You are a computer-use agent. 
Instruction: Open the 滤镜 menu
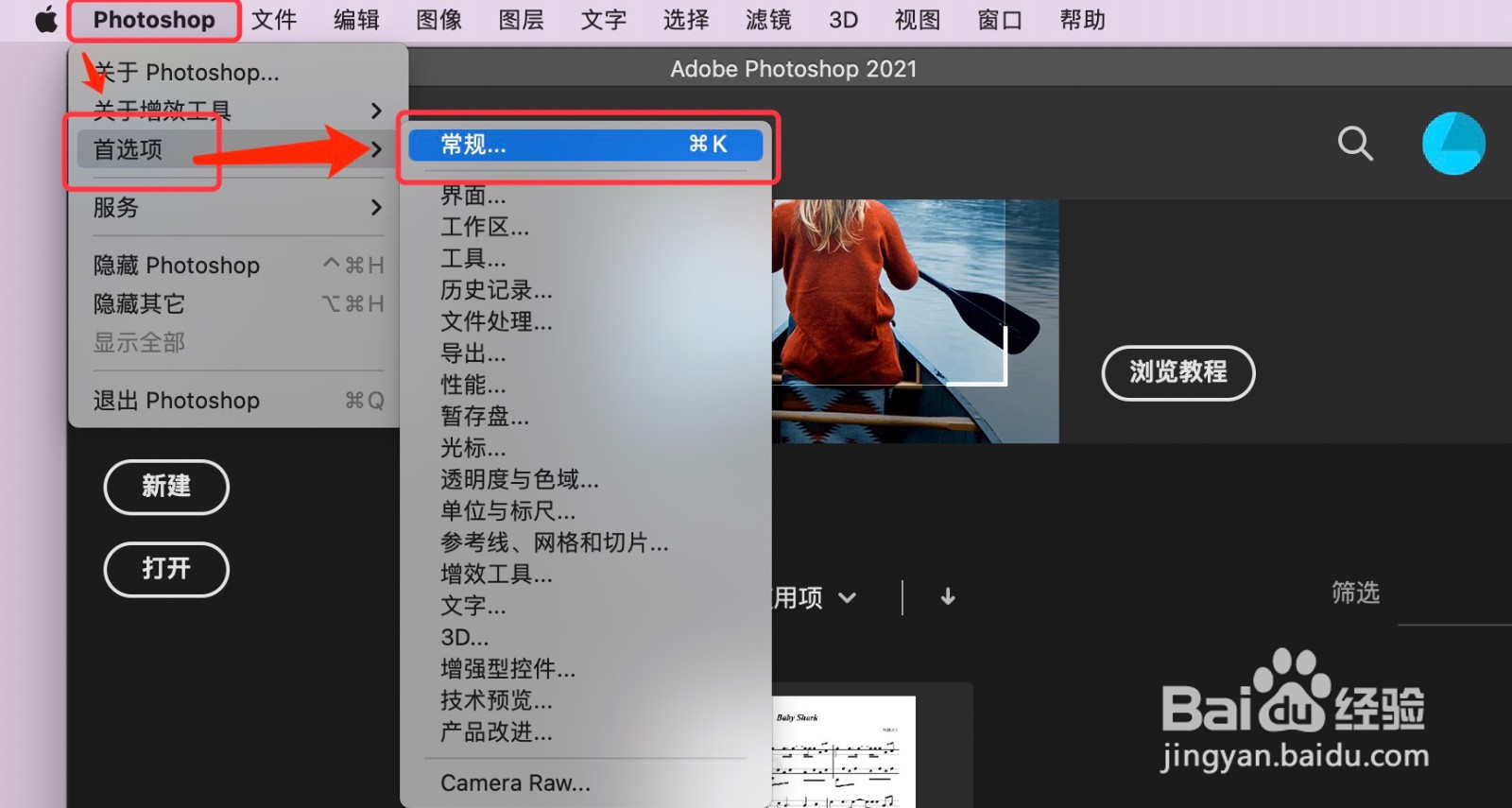click(768, 20)
